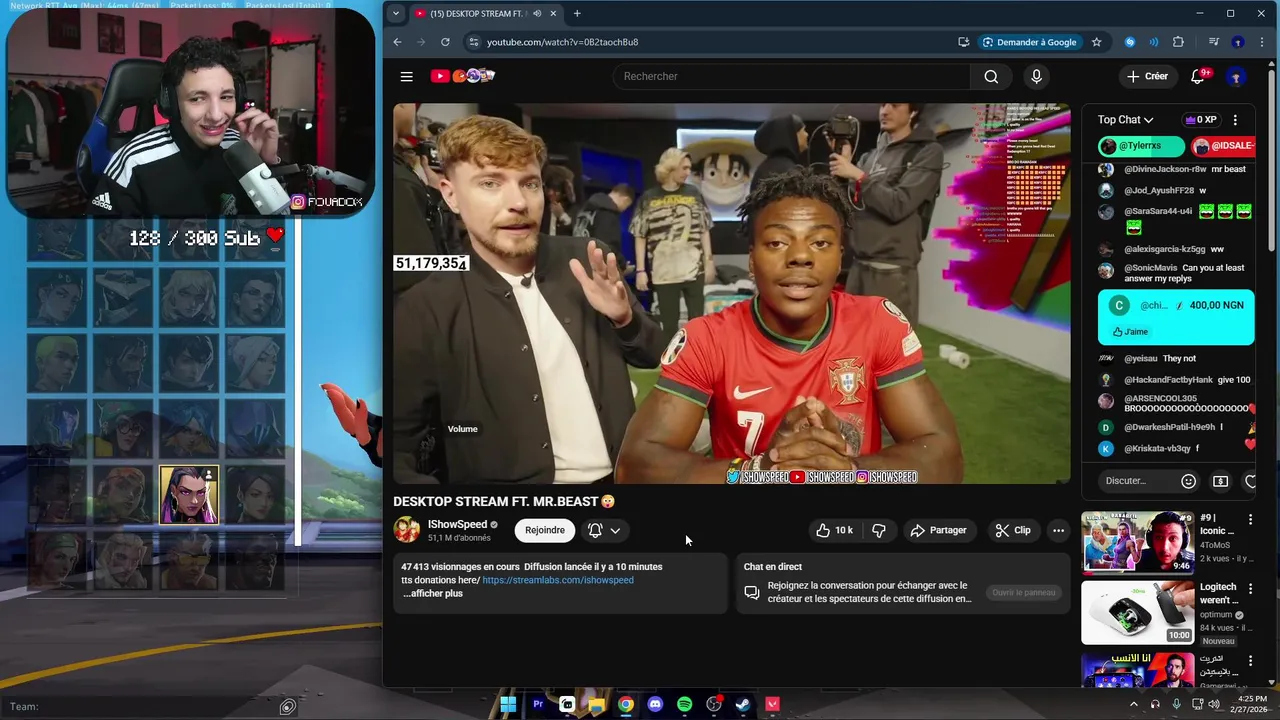
Task: Open the Créer menu
Action: coord(1147,76)
